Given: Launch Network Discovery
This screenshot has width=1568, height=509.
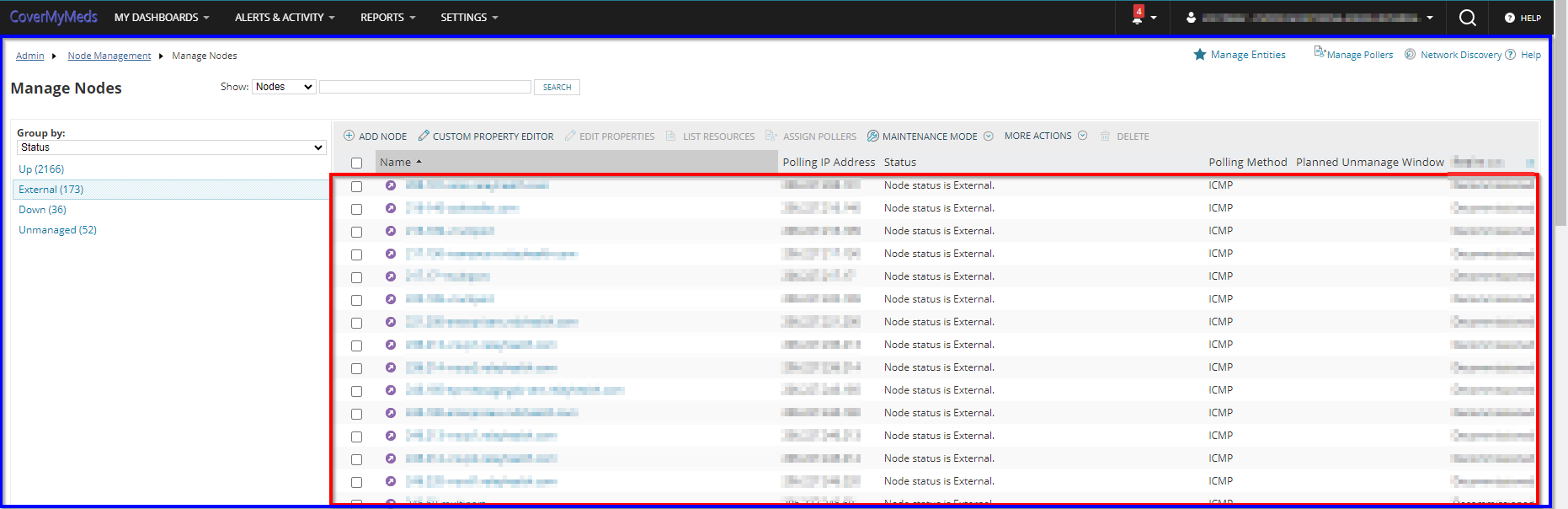Looking at the screenshot, I should tap(1453, 55).
